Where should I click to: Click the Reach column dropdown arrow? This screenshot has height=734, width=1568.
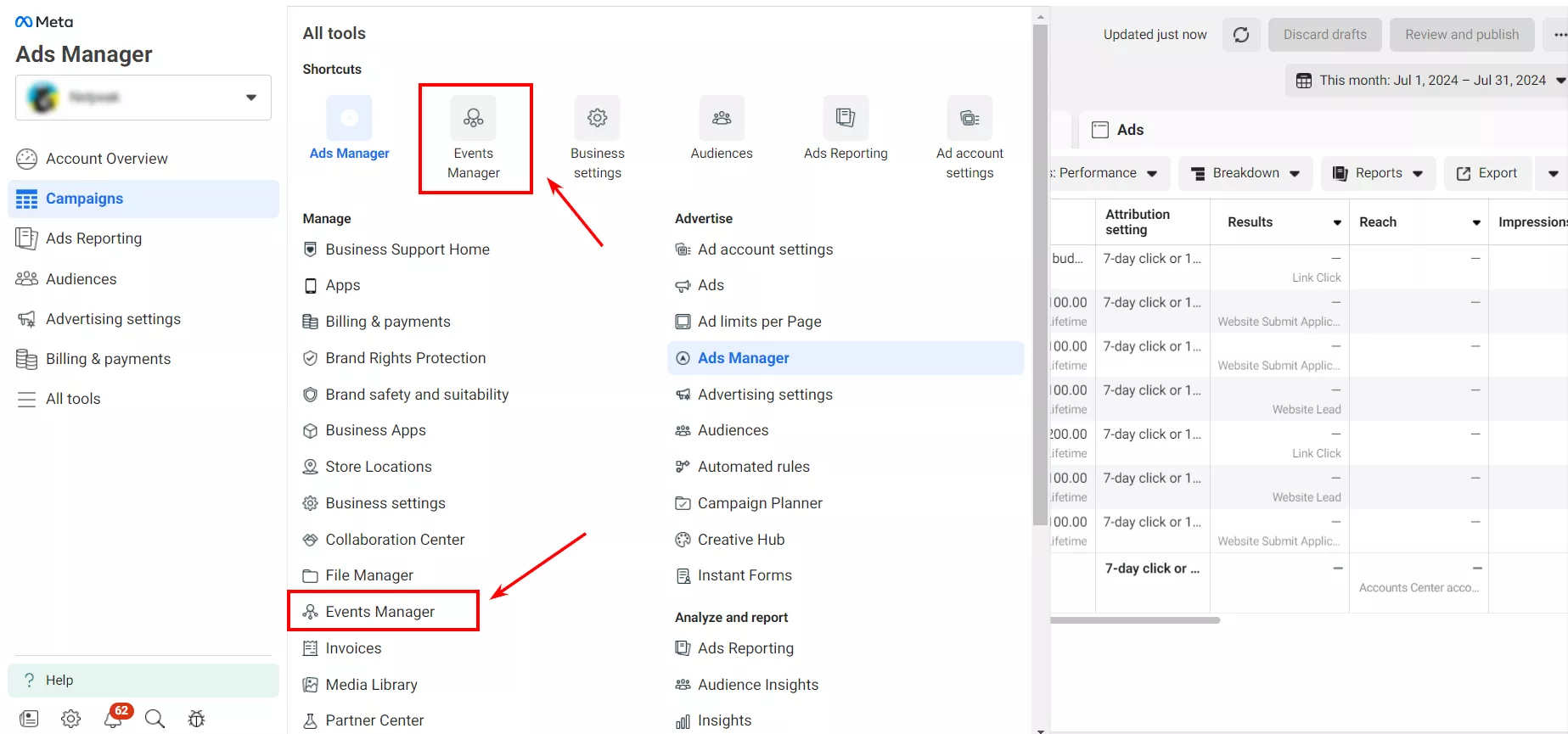(x=1476, y=222)
